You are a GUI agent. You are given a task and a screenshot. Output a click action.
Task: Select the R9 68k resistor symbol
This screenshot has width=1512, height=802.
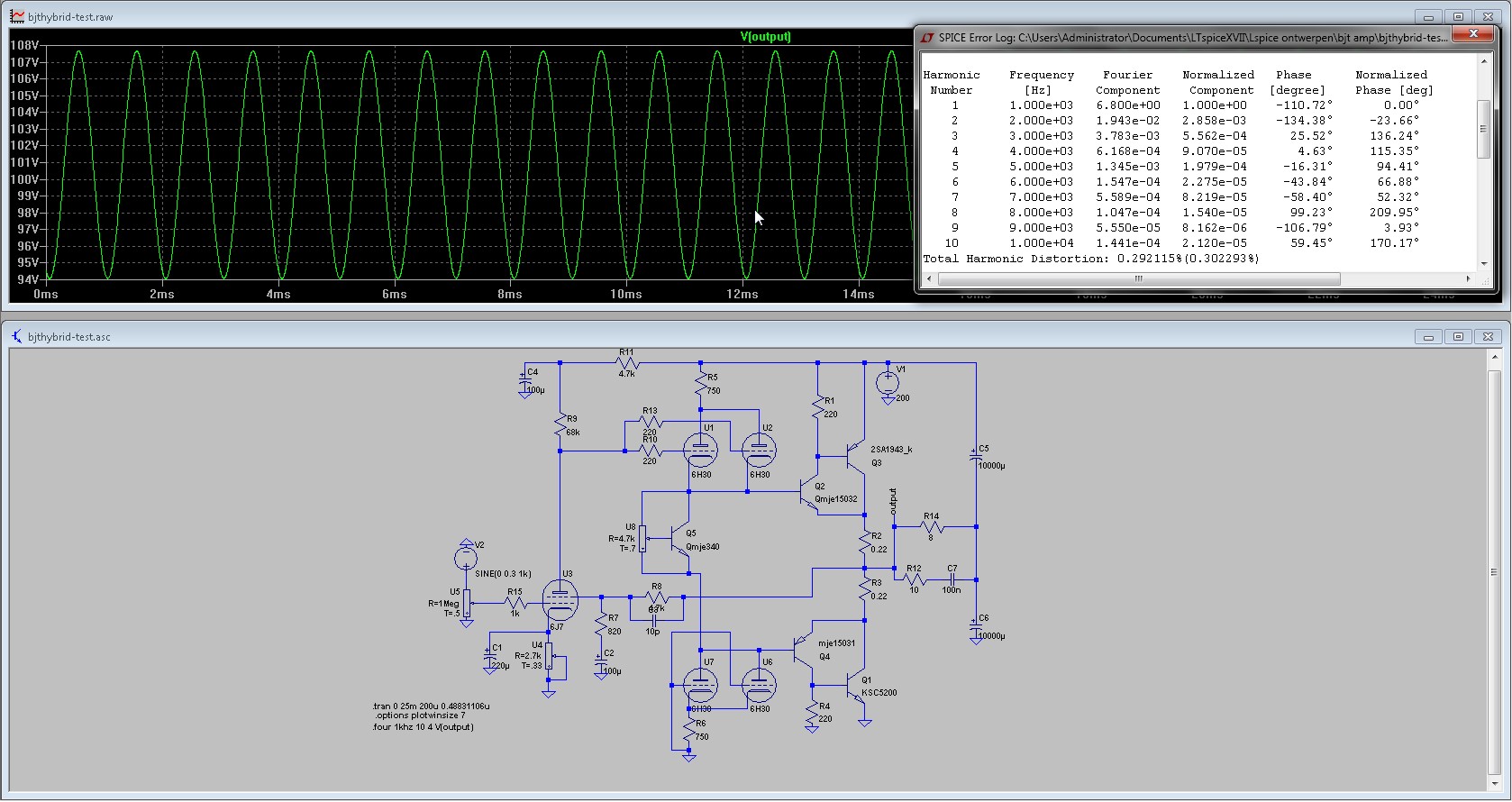point(560,425)
